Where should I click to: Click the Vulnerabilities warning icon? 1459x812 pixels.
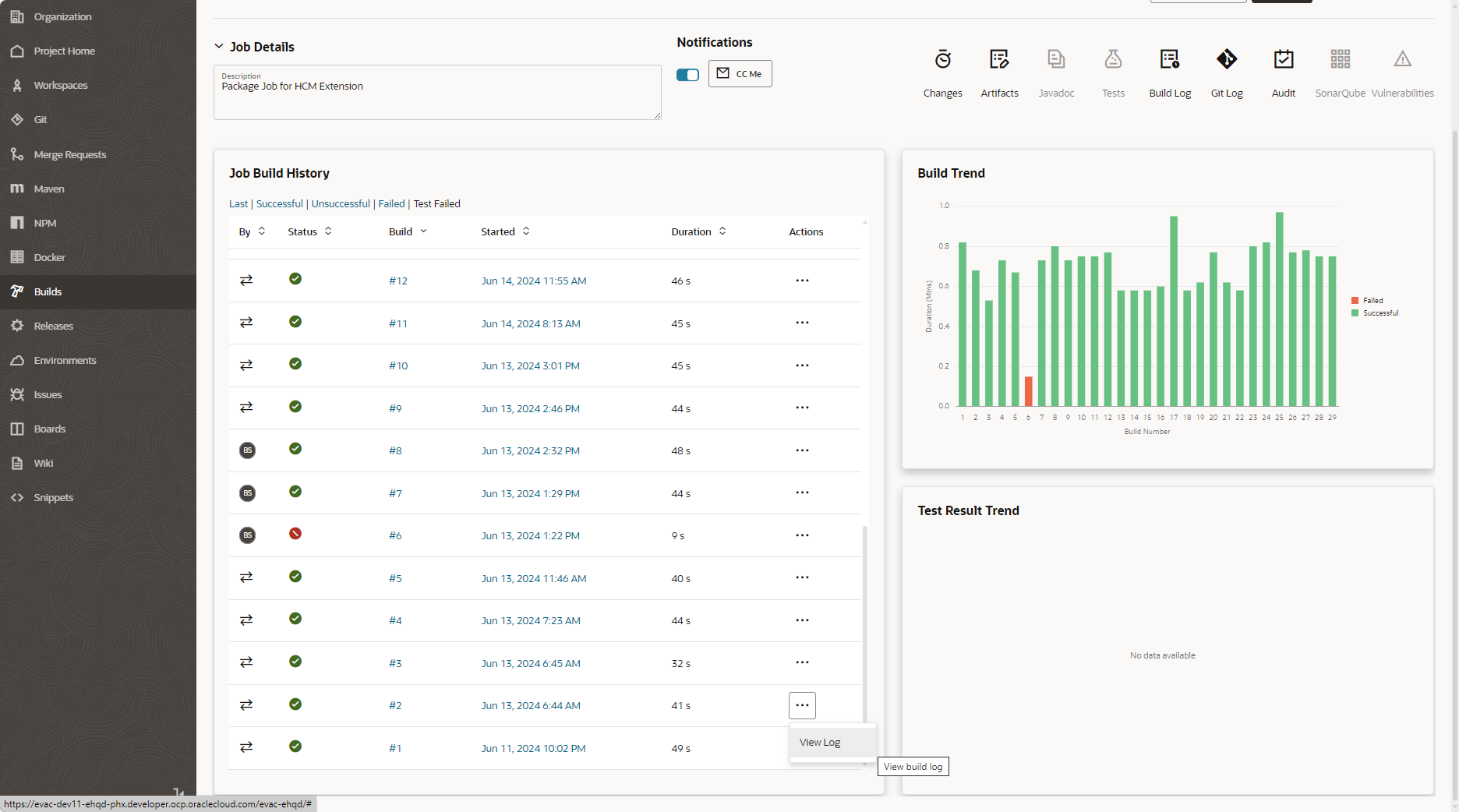click(x=1402, y=59)
